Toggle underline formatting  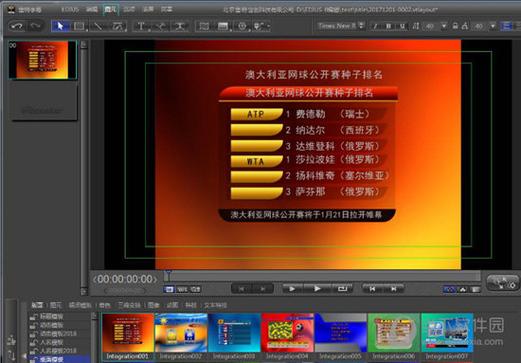[x=402, y=26]
